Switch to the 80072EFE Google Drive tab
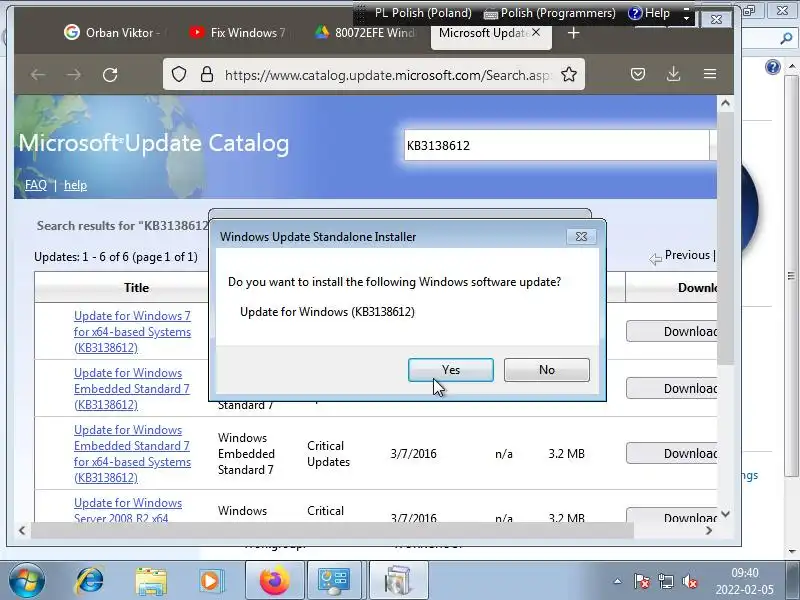The height and width of the screenshot is (600, 800). 364,33
